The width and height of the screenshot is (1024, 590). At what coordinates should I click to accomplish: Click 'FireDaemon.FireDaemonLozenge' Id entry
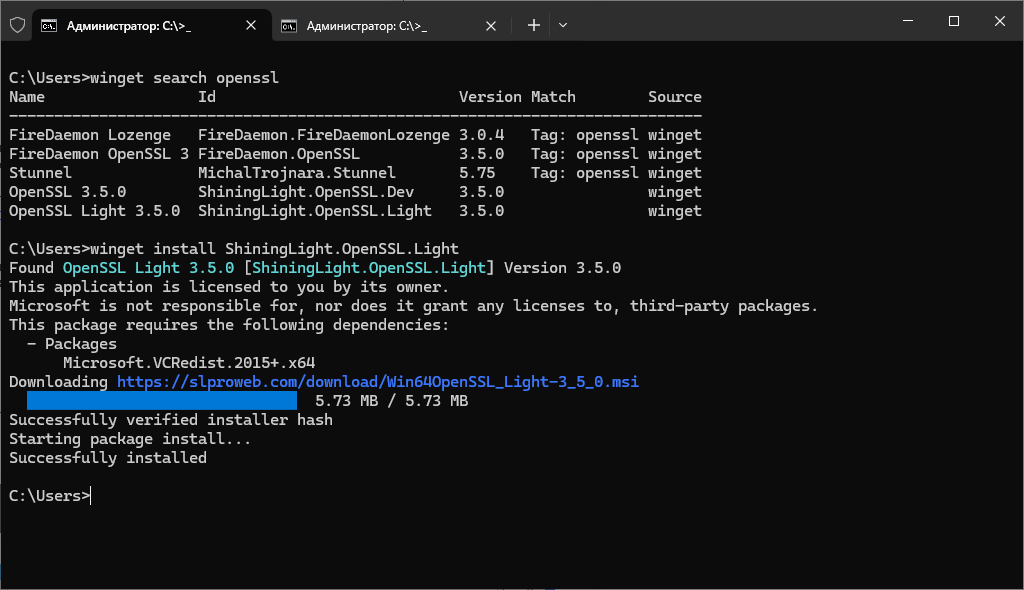pos(324,135)
